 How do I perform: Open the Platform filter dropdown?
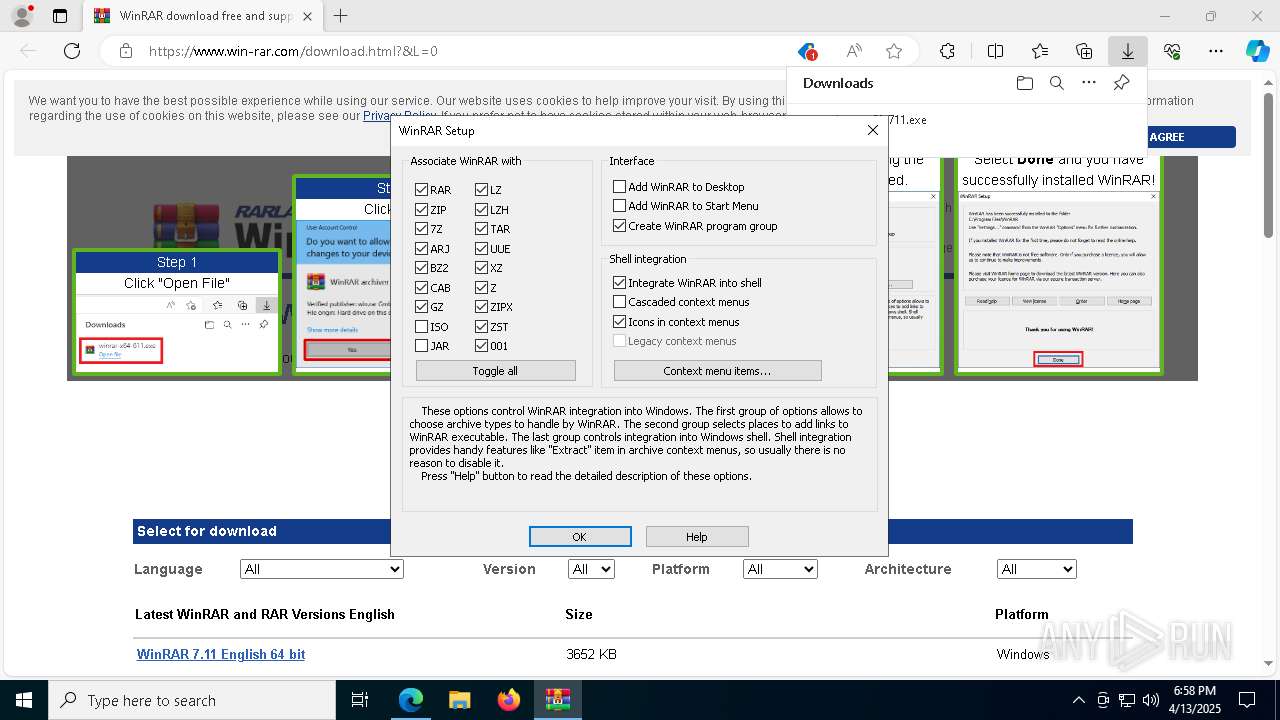click(x=780, y=569)
